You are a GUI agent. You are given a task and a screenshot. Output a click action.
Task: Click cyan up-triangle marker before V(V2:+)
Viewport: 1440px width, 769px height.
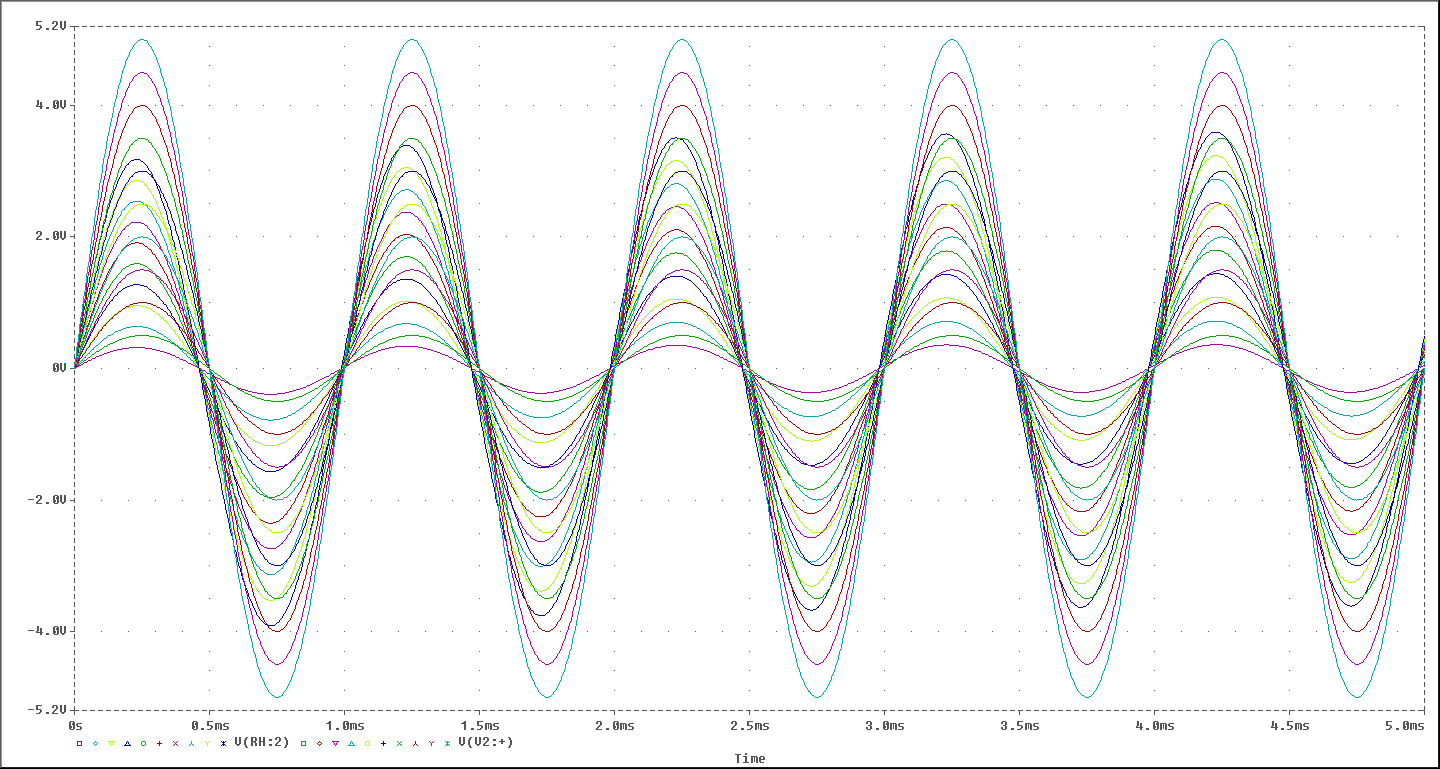click(351, 743)
